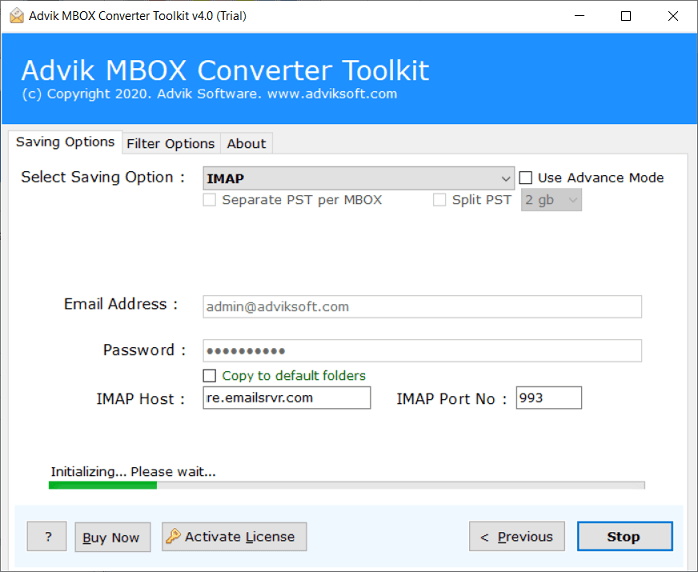Go back with the Previous button
Screen dimensions: 698x572
tap(517, 536)
